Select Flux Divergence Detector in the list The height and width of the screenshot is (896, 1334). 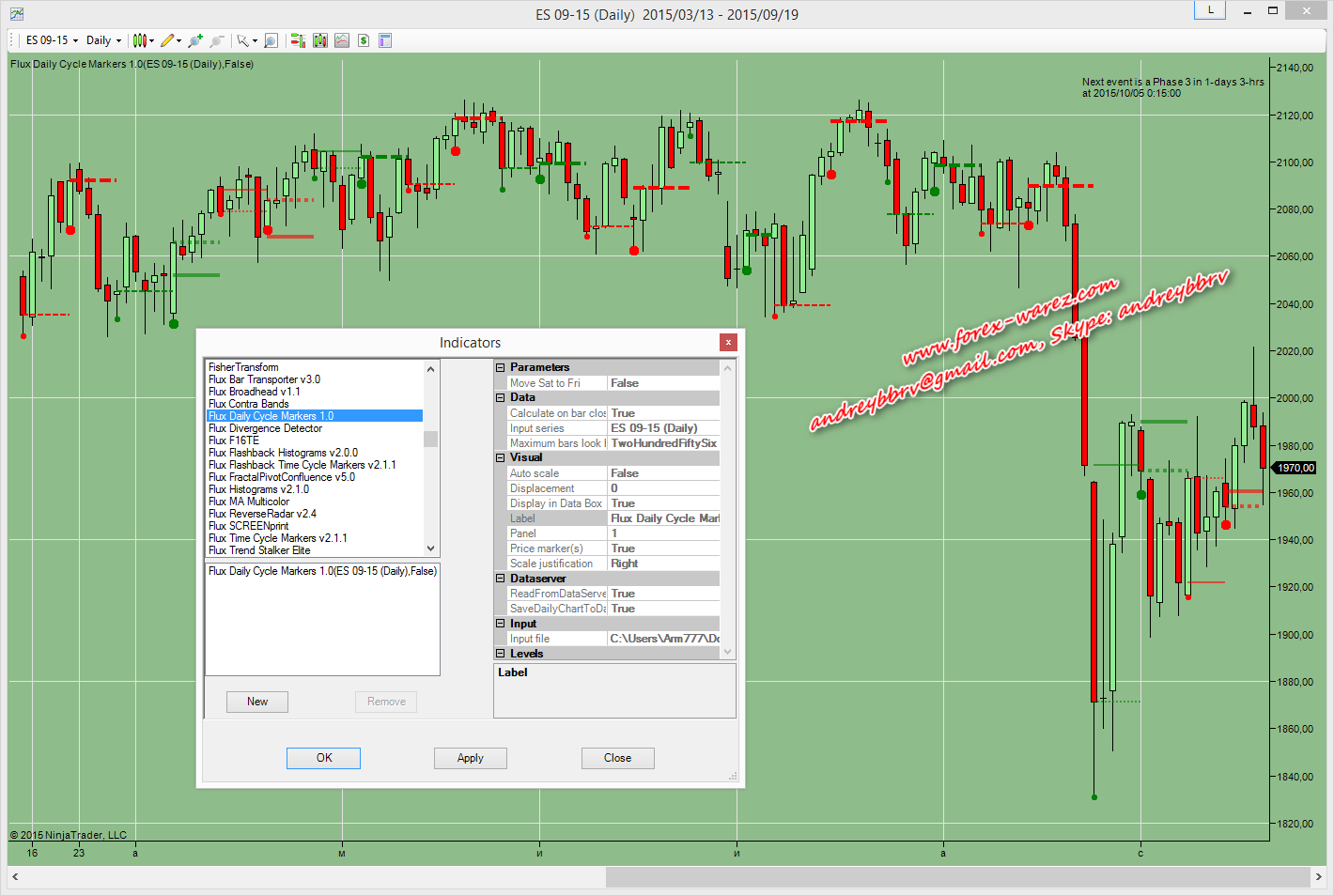pyautogui.click(x=265, y=428)
